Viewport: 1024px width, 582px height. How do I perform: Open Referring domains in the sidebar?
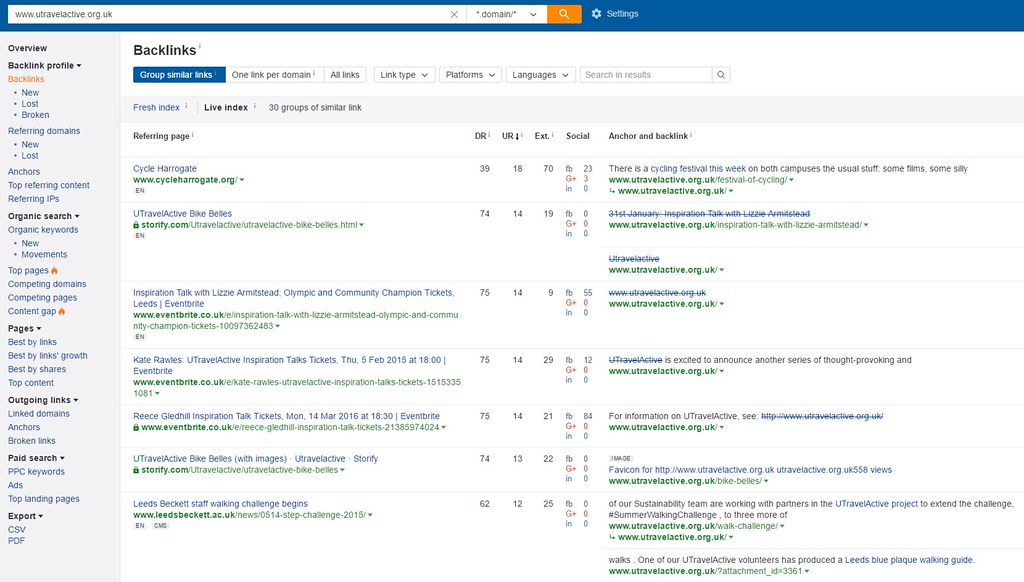[x=44, y=131]
